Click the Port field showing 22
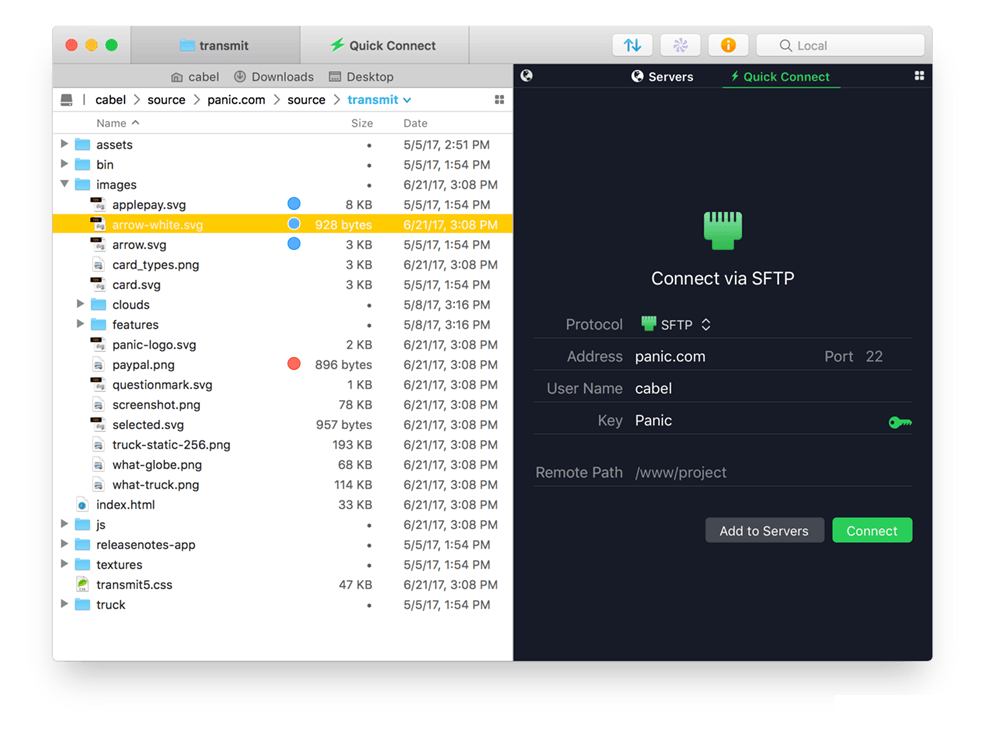This screenshot has width=985, height=735. click(x=874, y=357)
